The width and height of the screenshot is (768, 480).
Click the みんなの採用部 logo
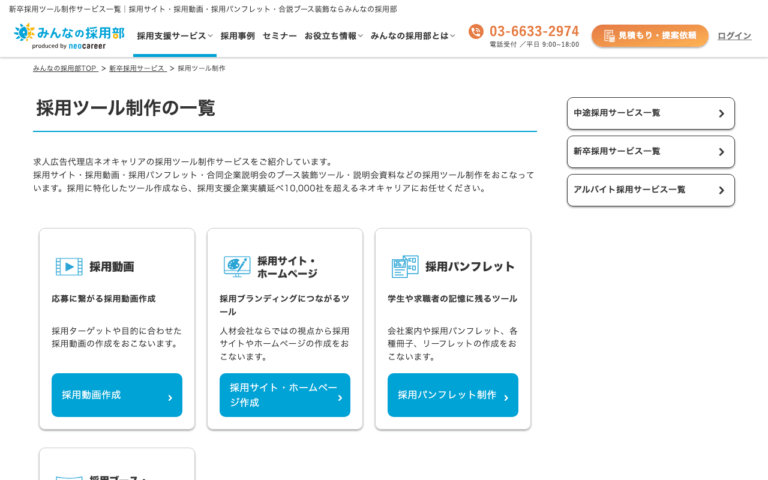(x=69, y=36)
